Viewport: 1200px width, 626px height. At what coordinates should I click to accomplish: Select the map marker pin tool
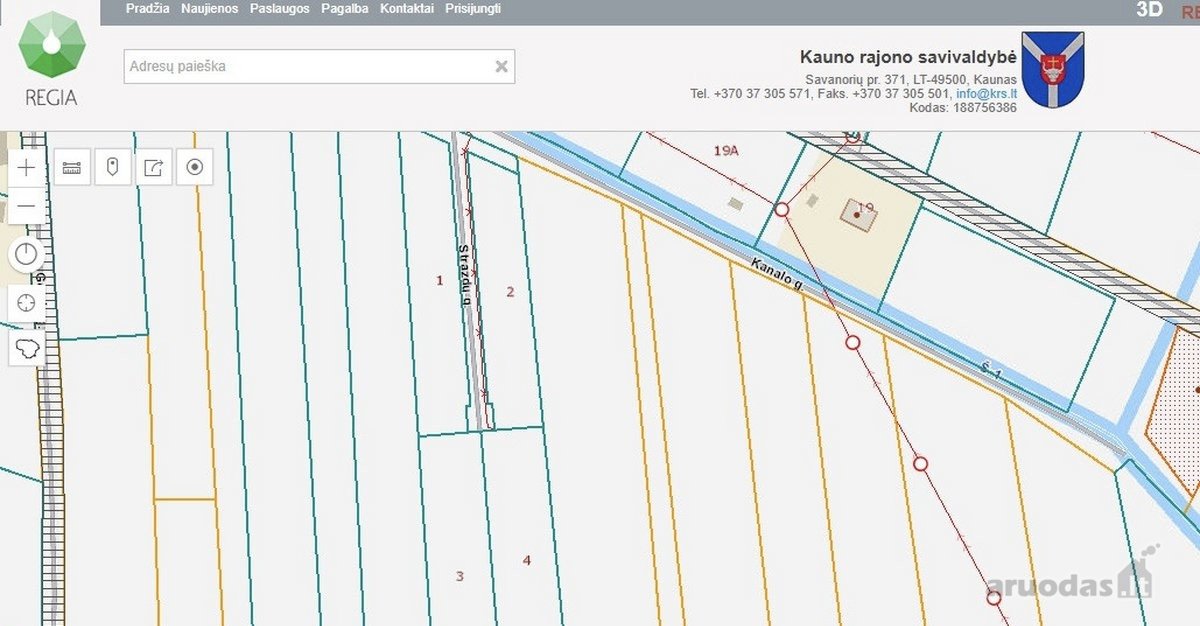[x=112, y=167]
